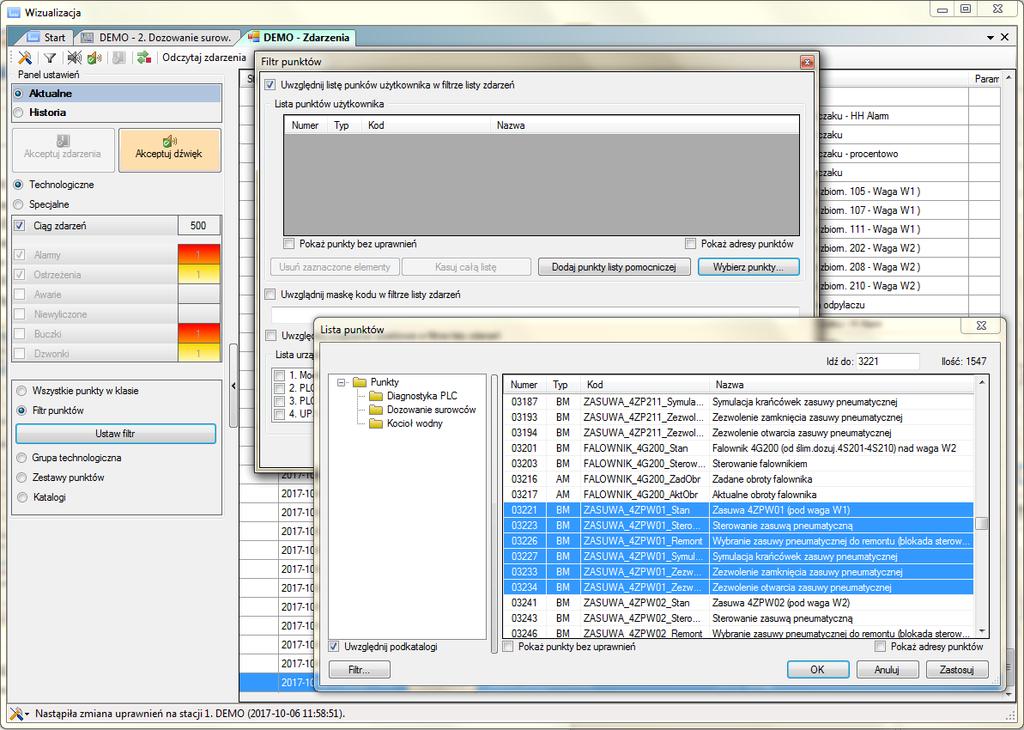Select the Aktualne radio option
1024x730 pixels.
18,93
